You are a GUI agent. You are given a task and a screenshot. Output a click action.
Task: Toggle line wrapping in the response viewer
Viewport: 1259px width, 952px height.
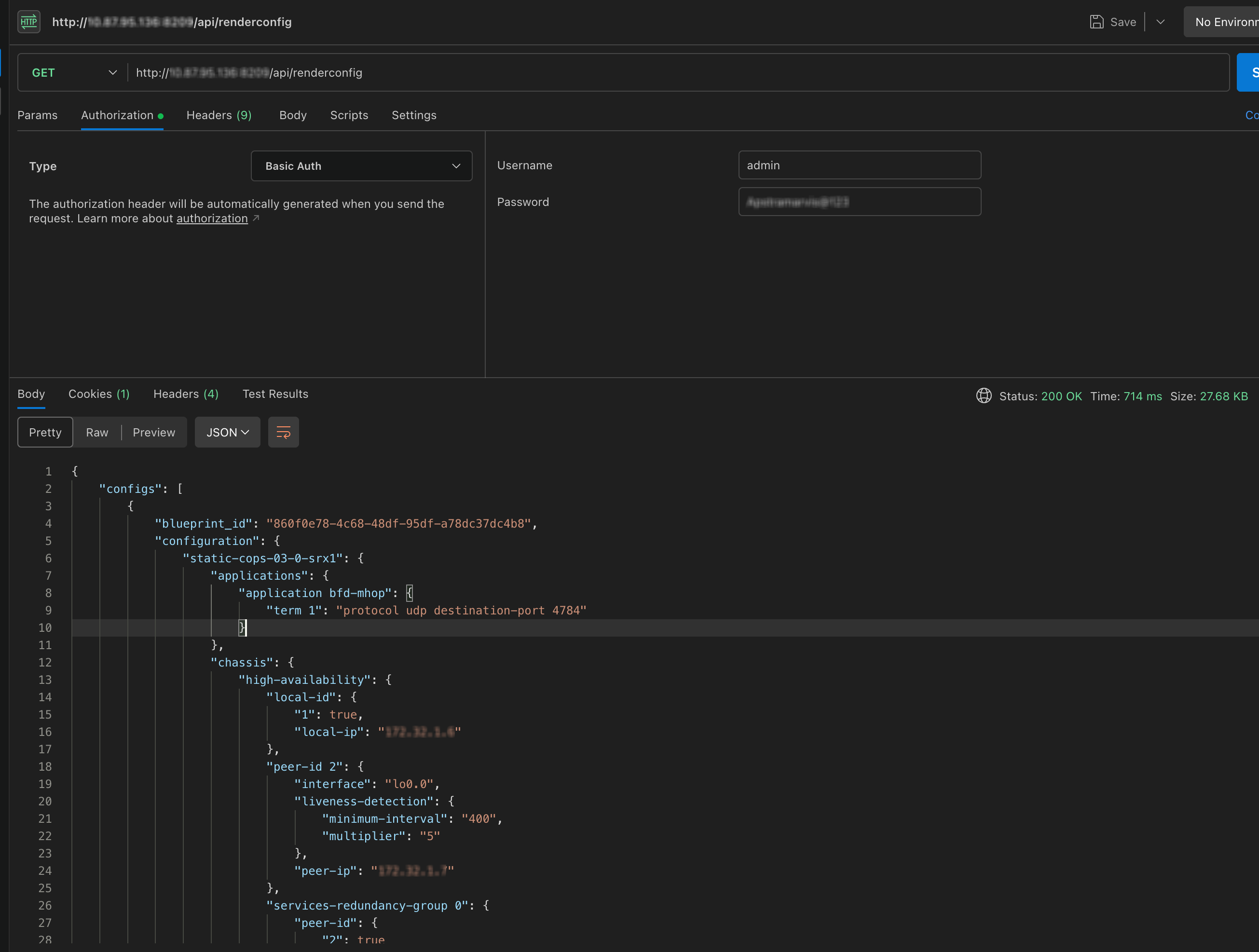click(283, 432)
